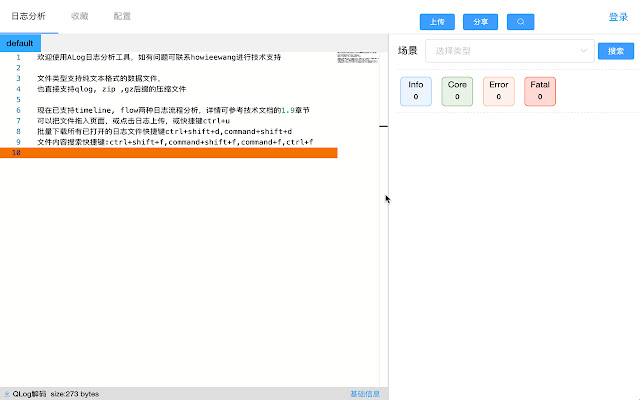The image size is (640, 400).
Task: Expand the dropdown chevron arrow
Action: 584,51
